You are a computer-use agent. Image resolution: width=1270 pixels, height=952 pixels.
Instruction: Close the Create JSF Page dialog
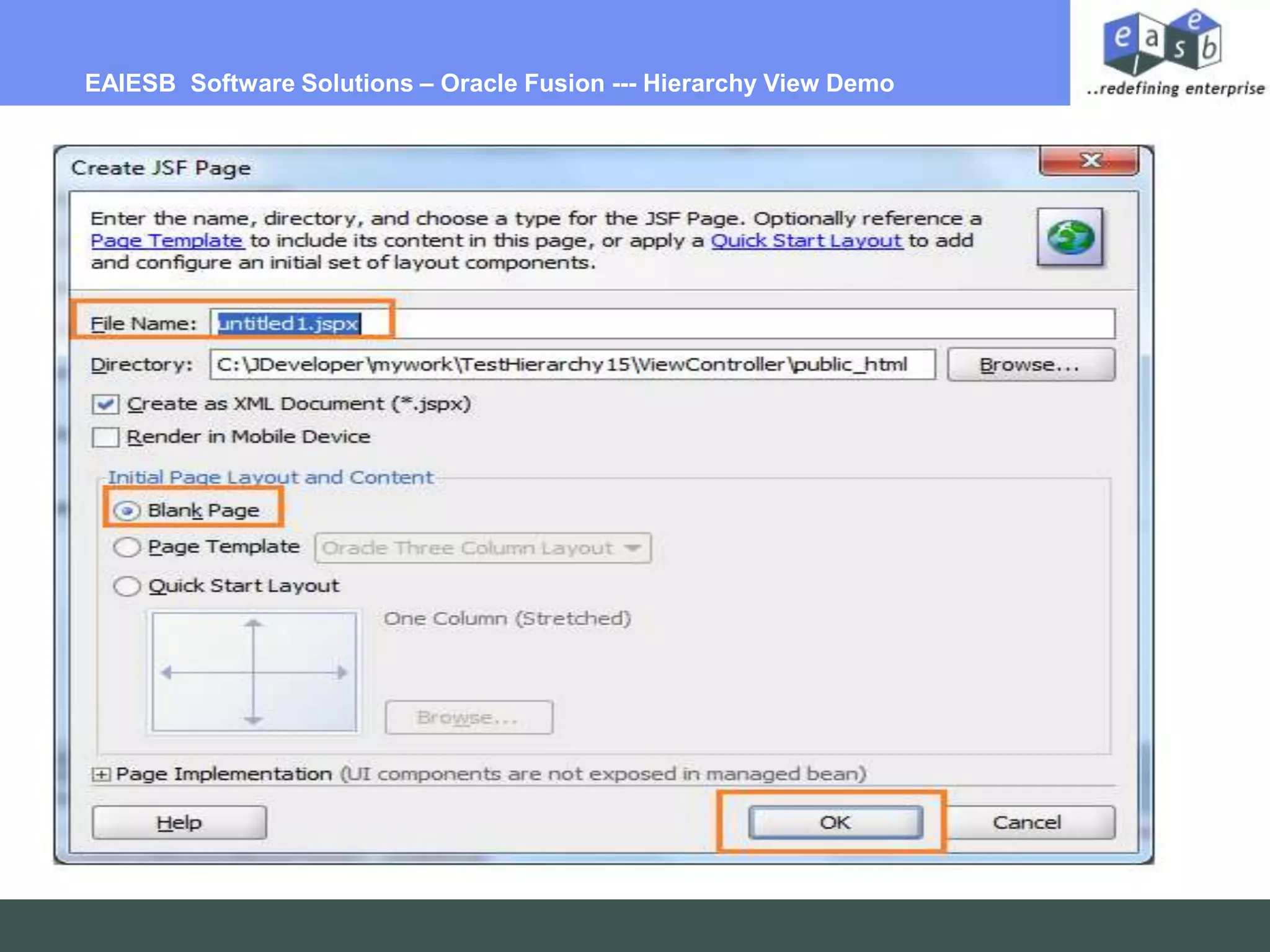click(1089, 161)
